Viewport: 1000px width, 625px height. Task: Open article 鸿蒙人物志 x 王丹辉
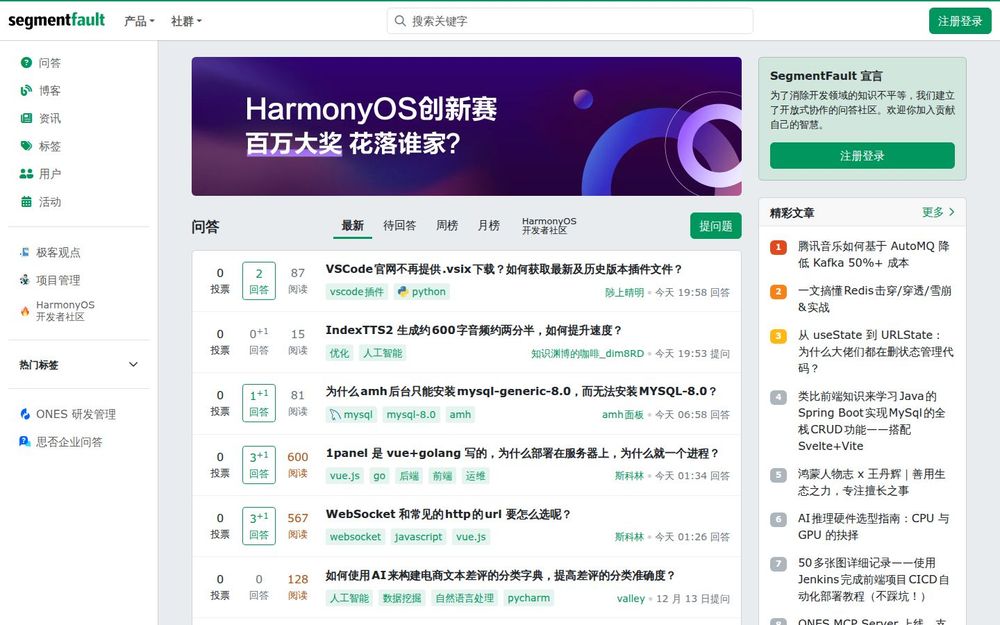[871, 482]
